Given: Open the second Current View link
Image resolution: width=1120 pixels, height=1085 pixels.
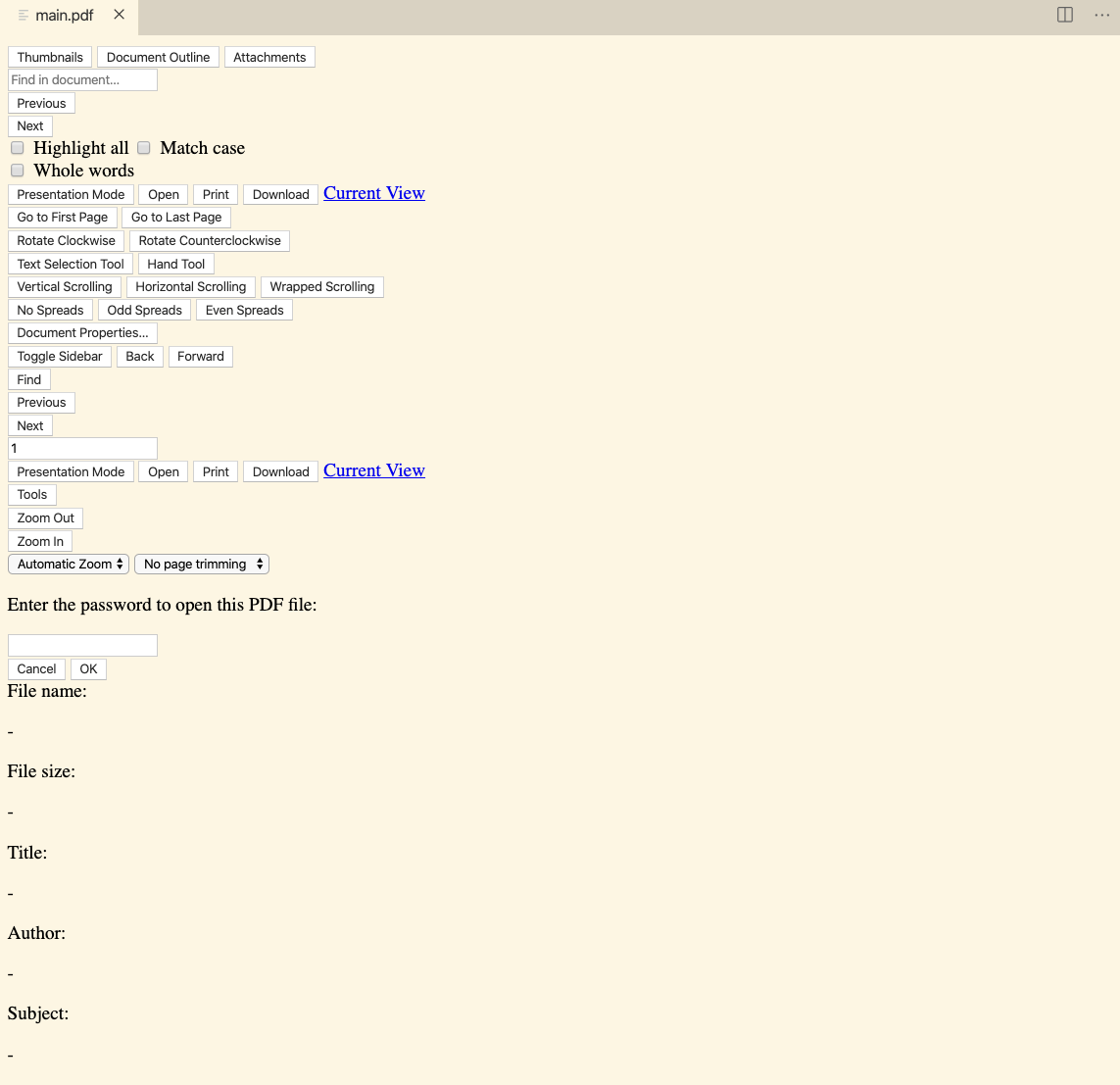Looking at the screenshot, I should pyautogui.click(x=374, y=470).
